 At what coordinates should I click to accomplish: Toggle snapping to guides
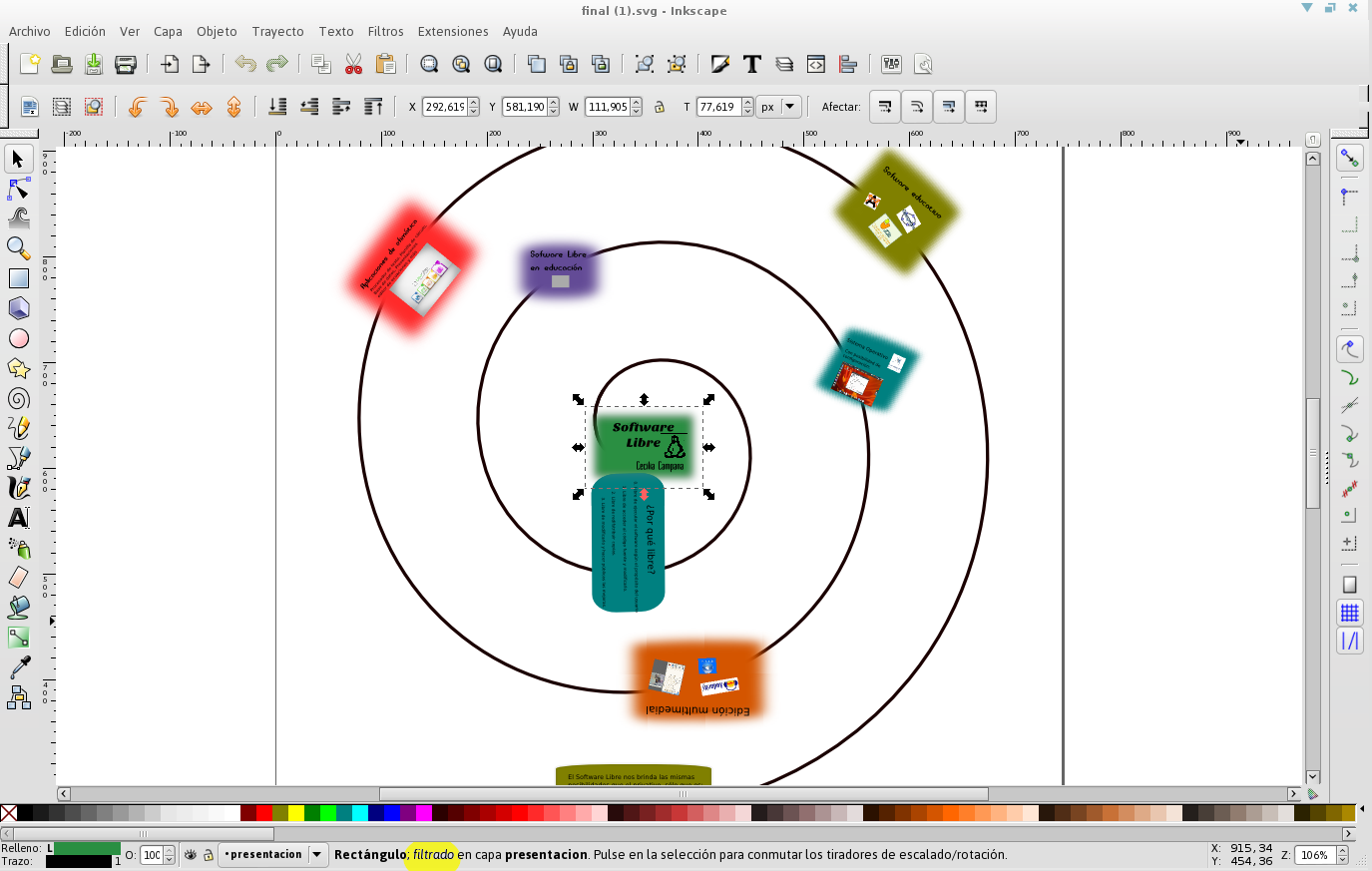click(x=1349, y=641)
